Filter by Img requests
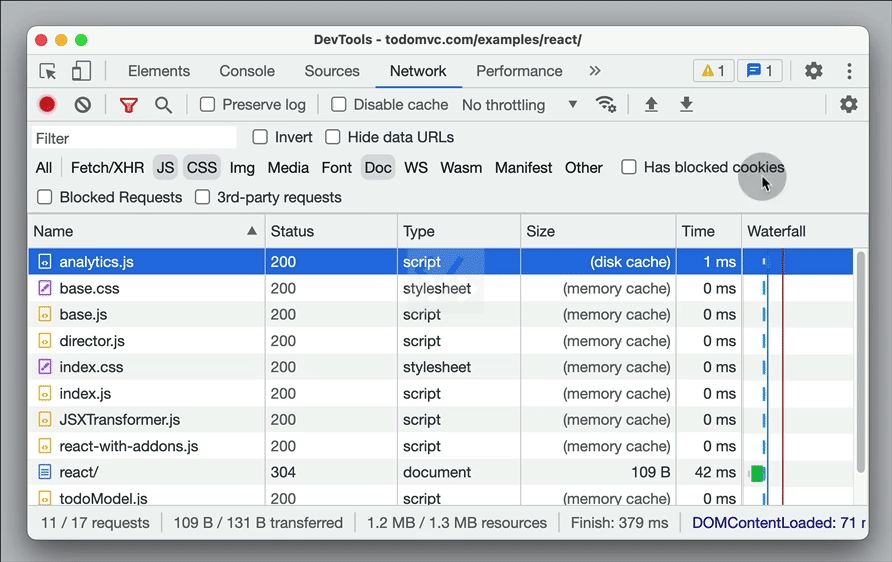This screenshot has height=562, width=892. pos(242,168)
